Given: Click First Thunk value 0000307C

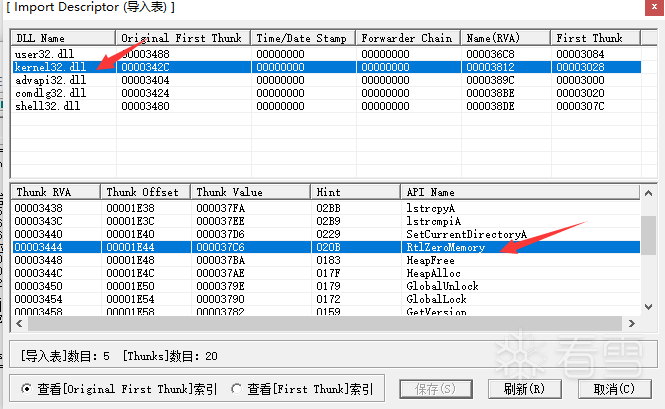Looking at the screenshot, I should coord(581,106).
